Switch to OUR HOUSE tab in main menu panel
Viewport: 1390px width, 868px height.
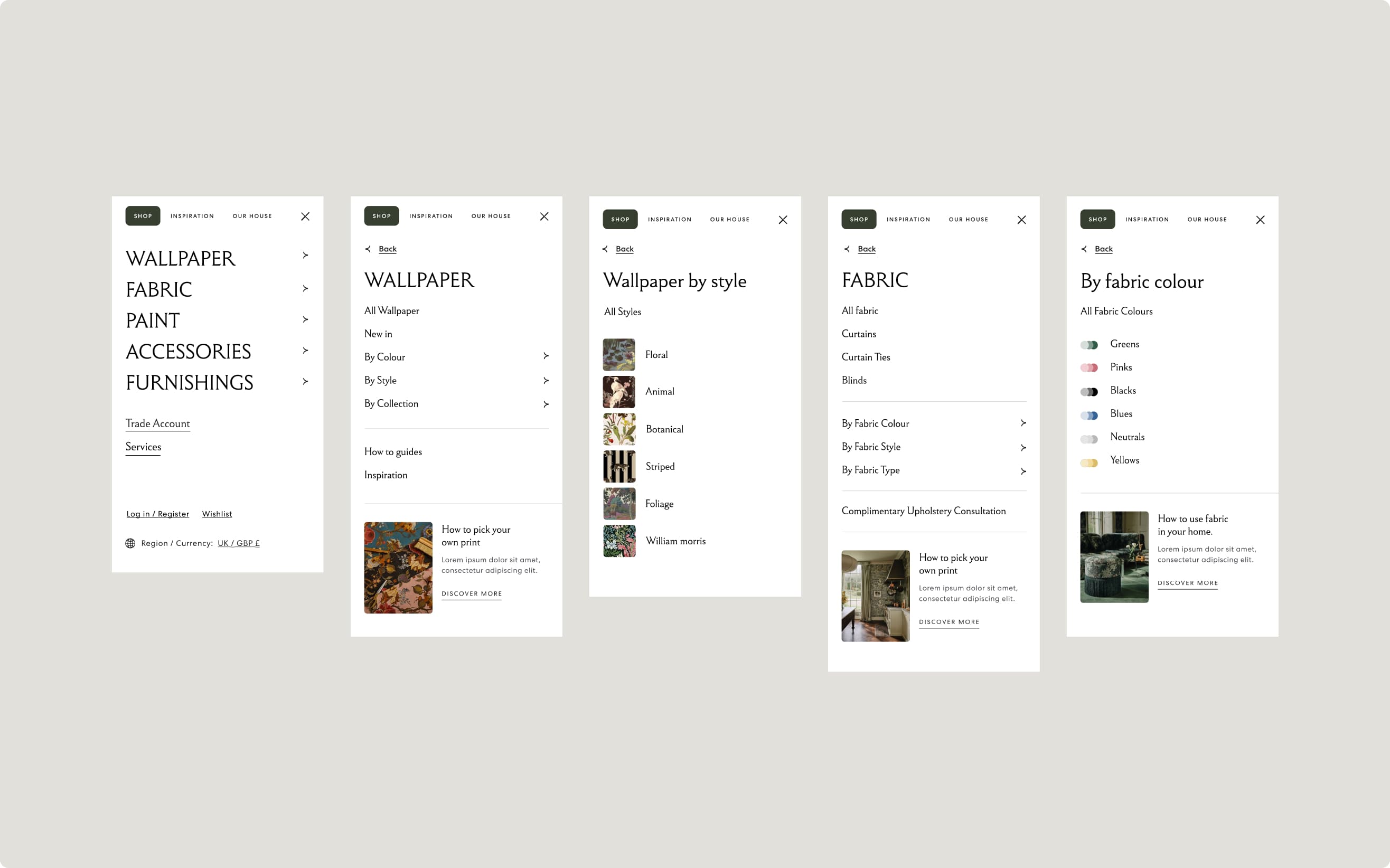[252, 216]
